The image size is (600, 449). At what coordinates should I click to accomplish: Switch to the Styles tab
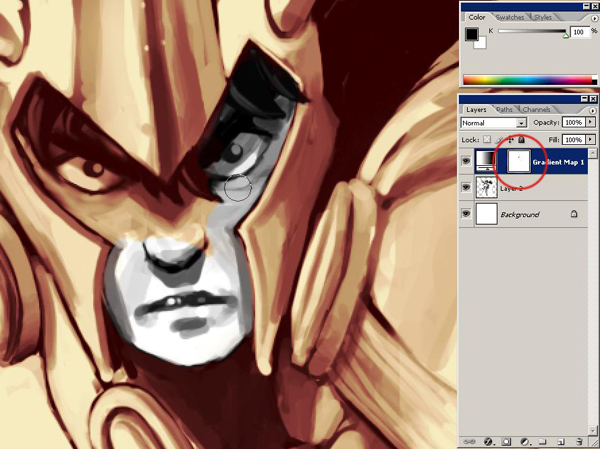(543, 18)
